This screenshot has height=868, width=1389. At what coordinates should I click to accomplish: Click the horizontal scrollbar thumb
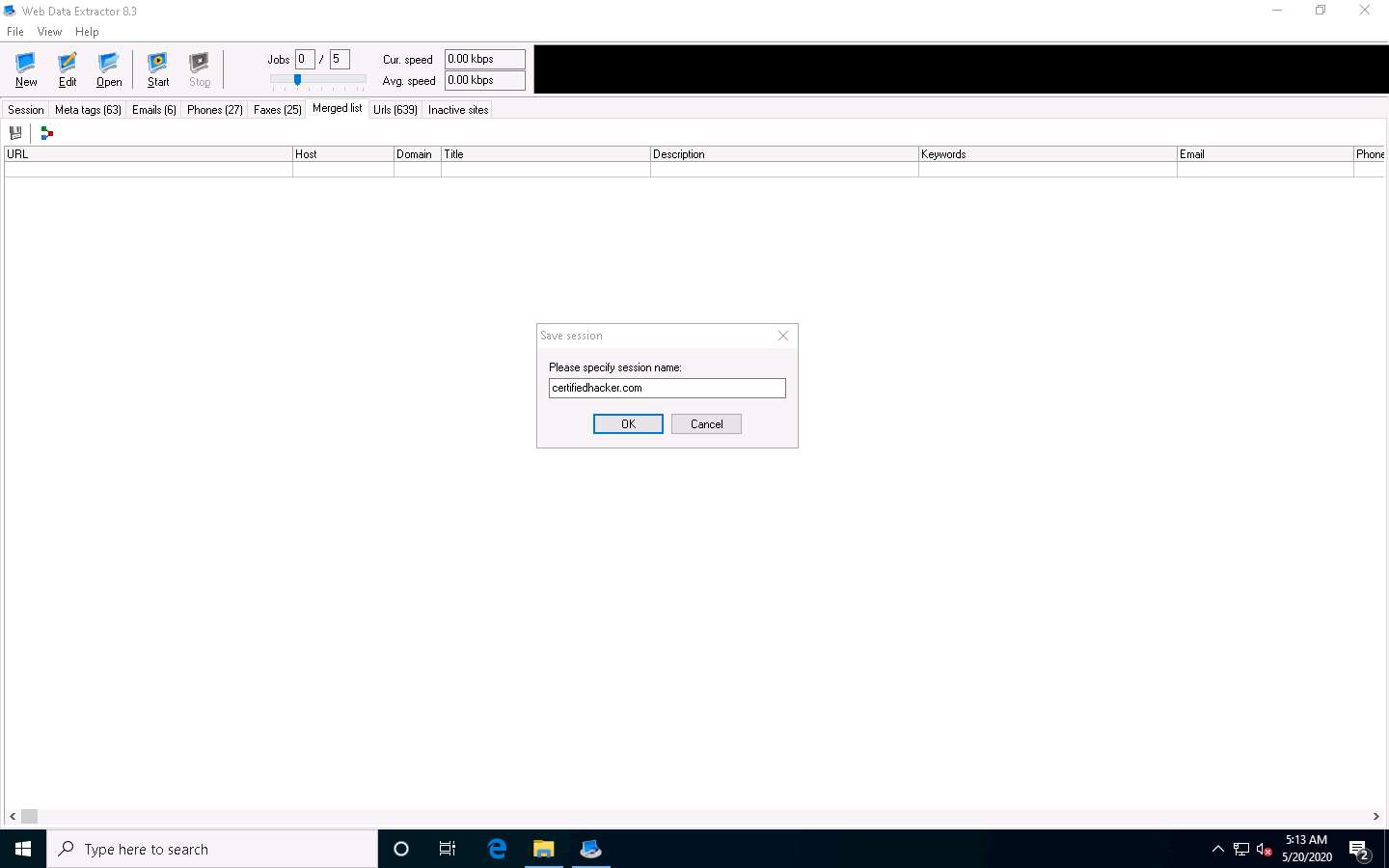pyautogui.click(x=30, y=816)
